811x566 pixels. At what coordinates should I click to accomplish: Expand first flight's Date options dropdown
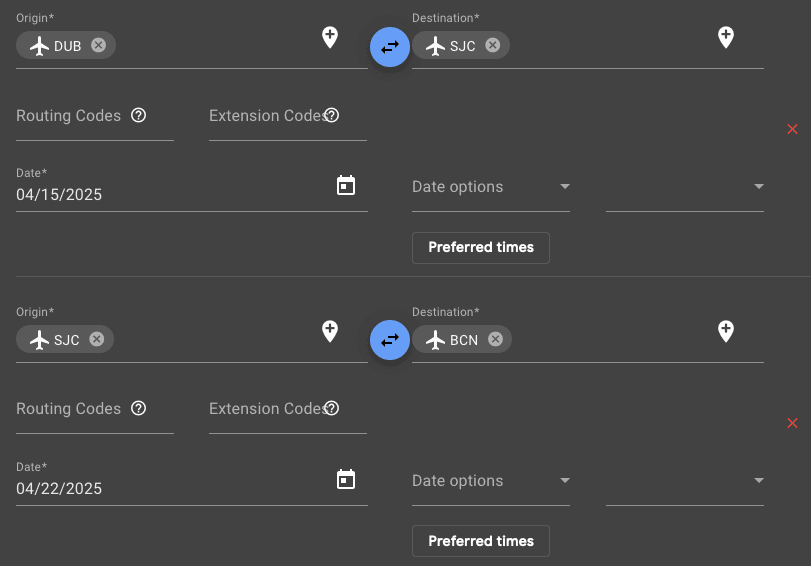(490, 187)
